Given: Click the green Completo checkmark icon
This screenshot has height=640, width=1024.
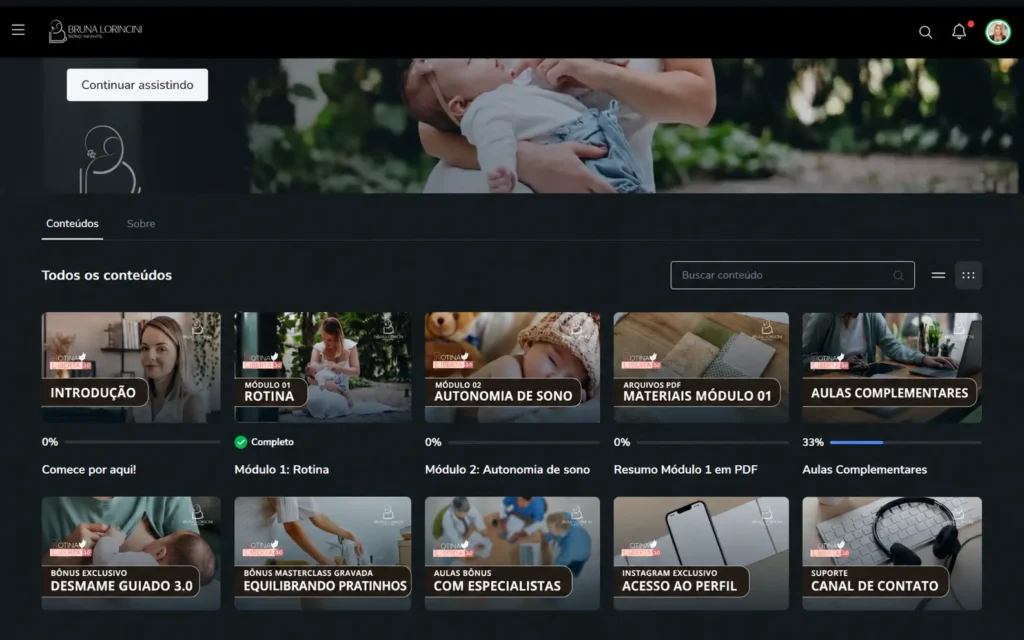Looking at the screenshot, I should (x=241, y=442).
